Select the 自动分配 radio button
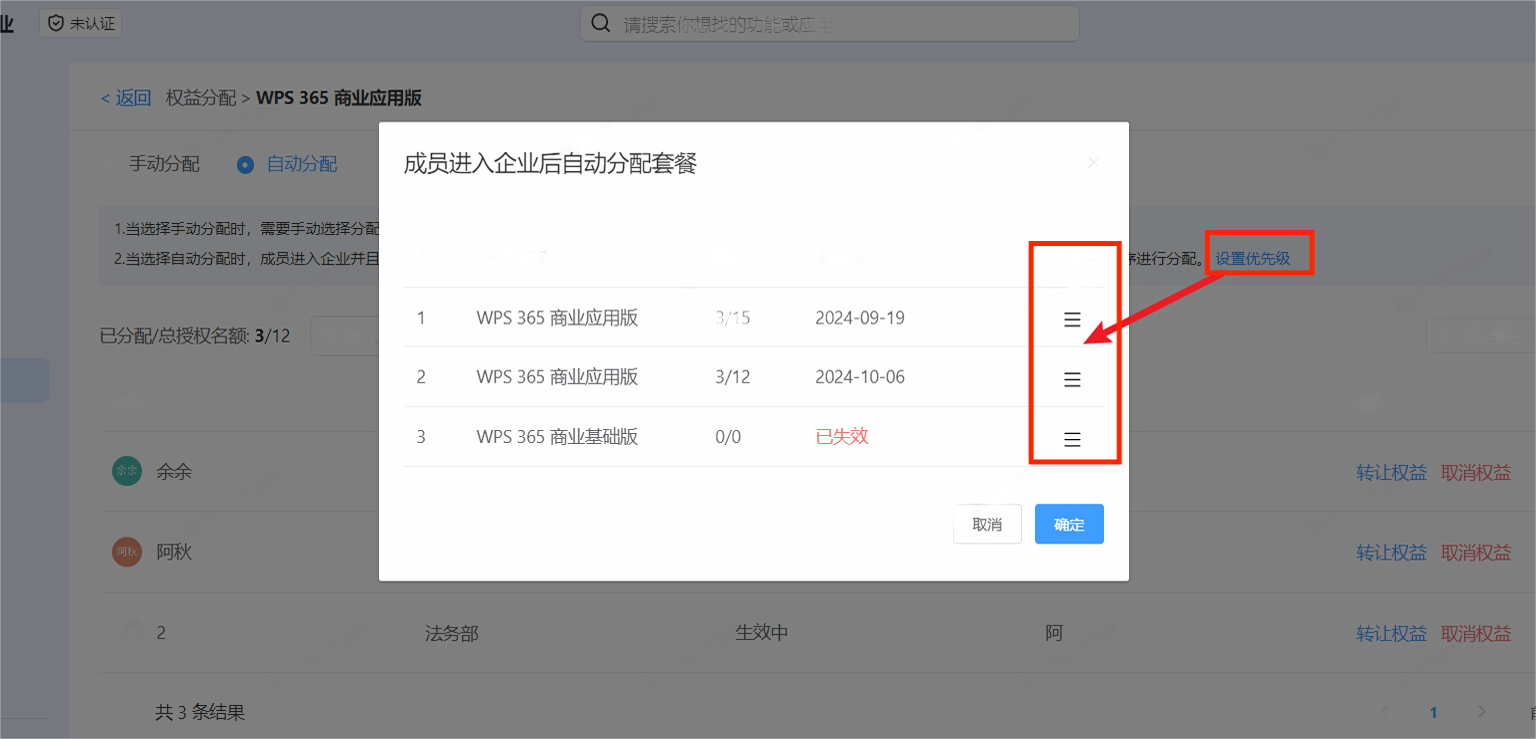Image resolution: width=1536 pixels, height=739 pixels. [x=246, y=165]
